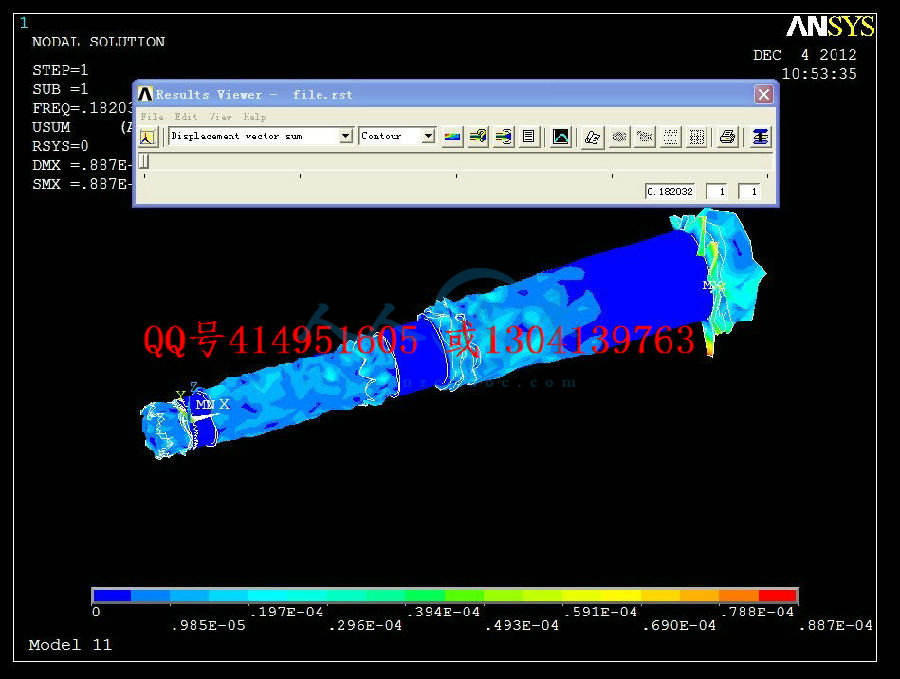
Task: Click the legend value .887E-04
Action: (x=836, y=626)
